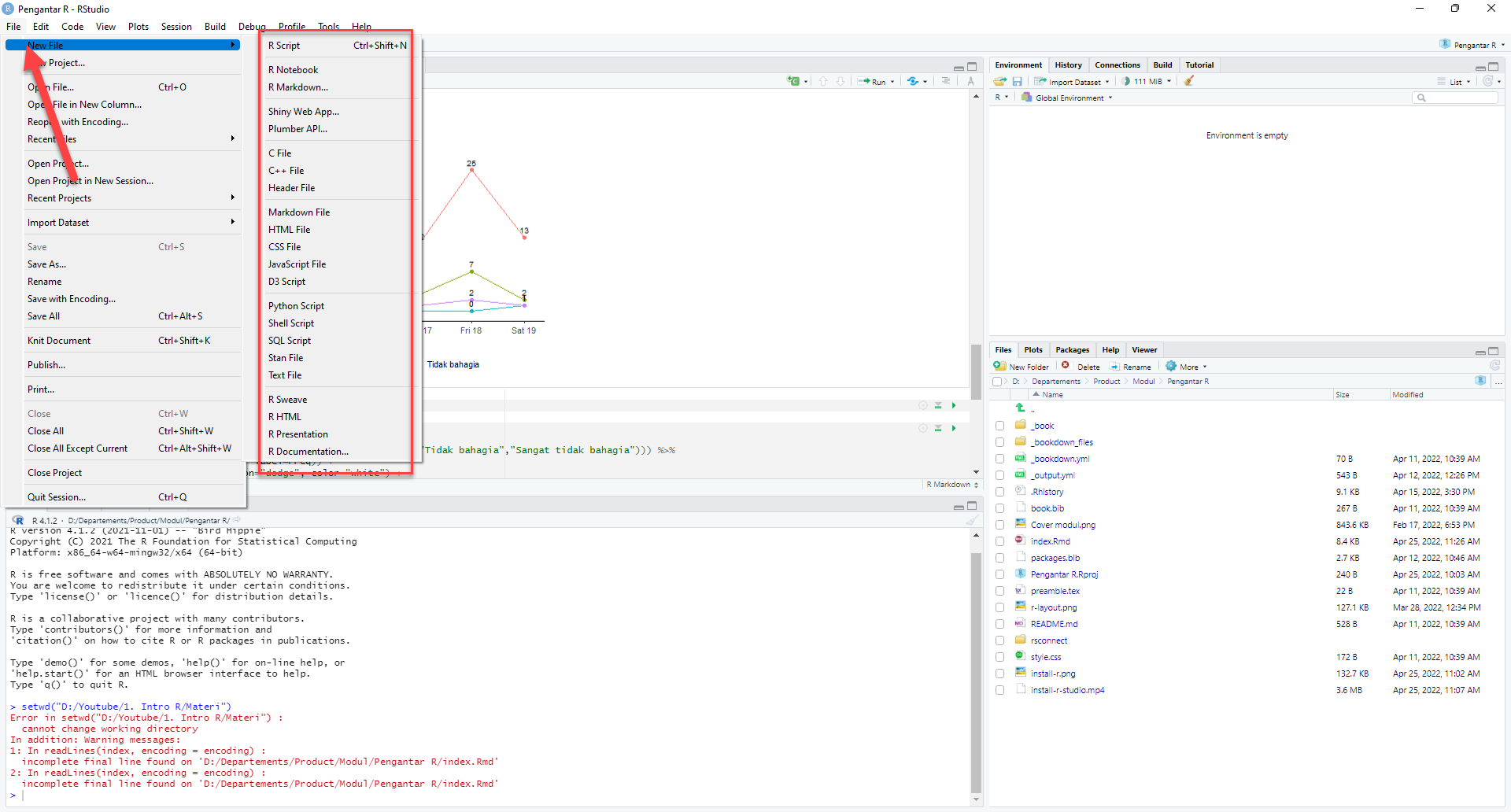Click the broom icon to clear environment
Image resolution: width=1511 pixels, height=812 pixels.
point(1189,81)
